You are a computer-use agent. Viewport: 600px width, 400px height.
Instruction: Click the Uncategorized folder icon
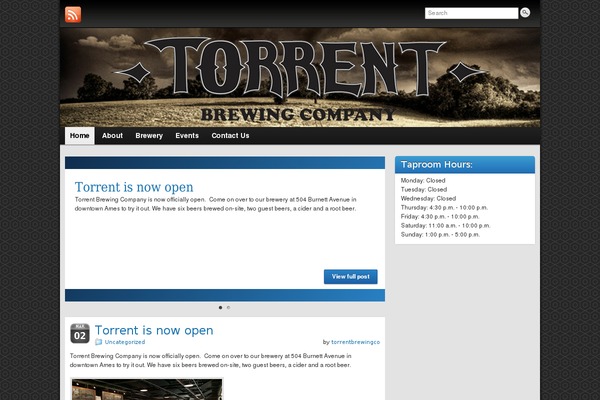pos(98,342)
